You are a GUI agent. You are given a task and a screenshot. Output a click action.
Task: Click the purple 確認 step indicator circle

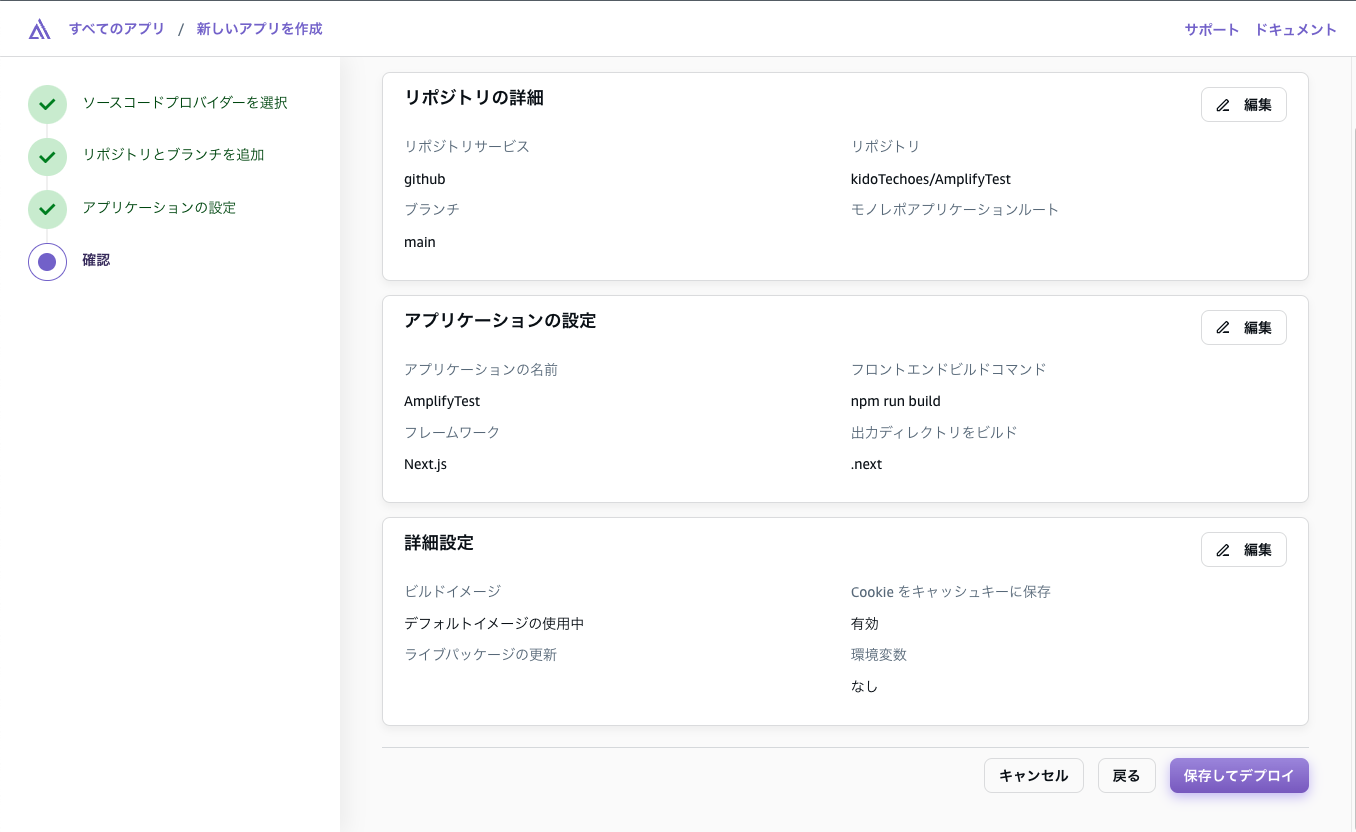47,261
